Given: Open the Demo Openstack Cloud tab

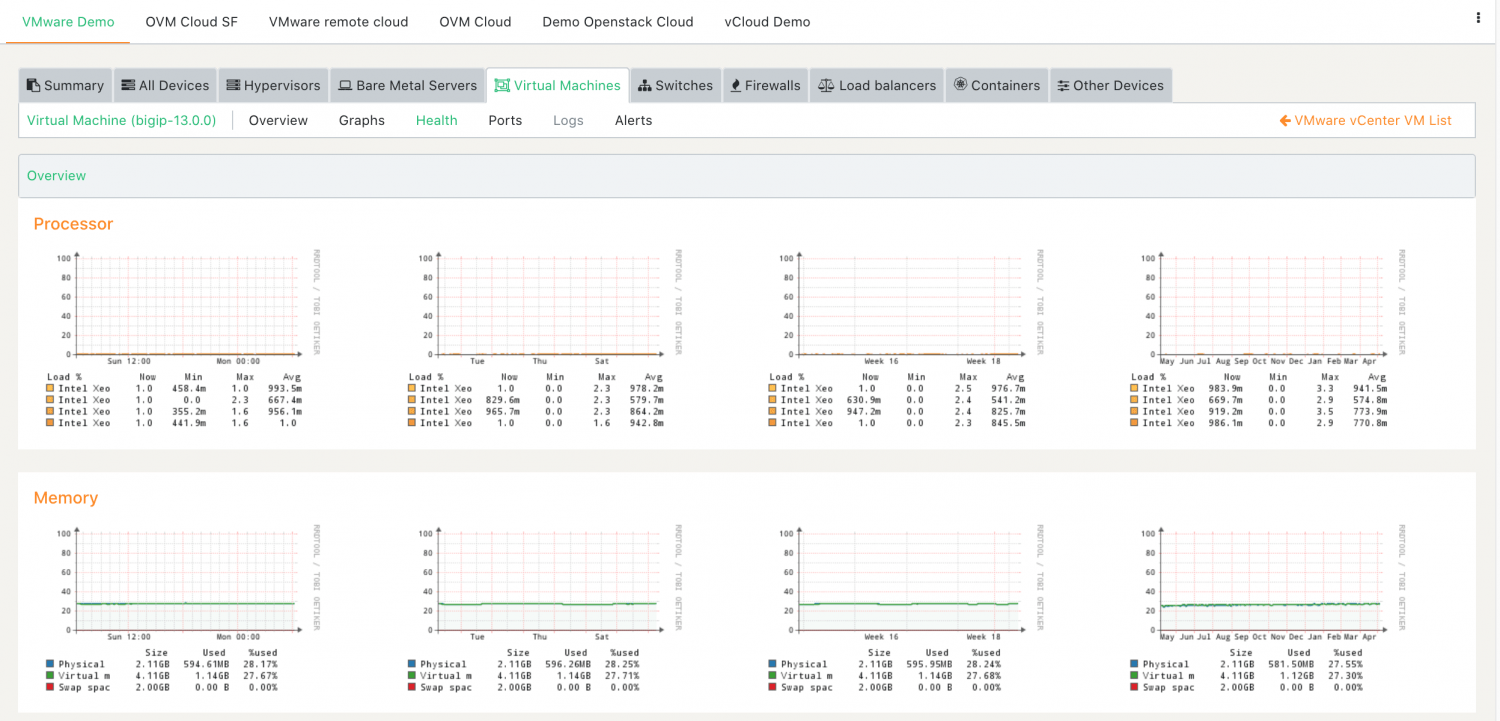Looking at the screenshot, I should pos(617,21).
